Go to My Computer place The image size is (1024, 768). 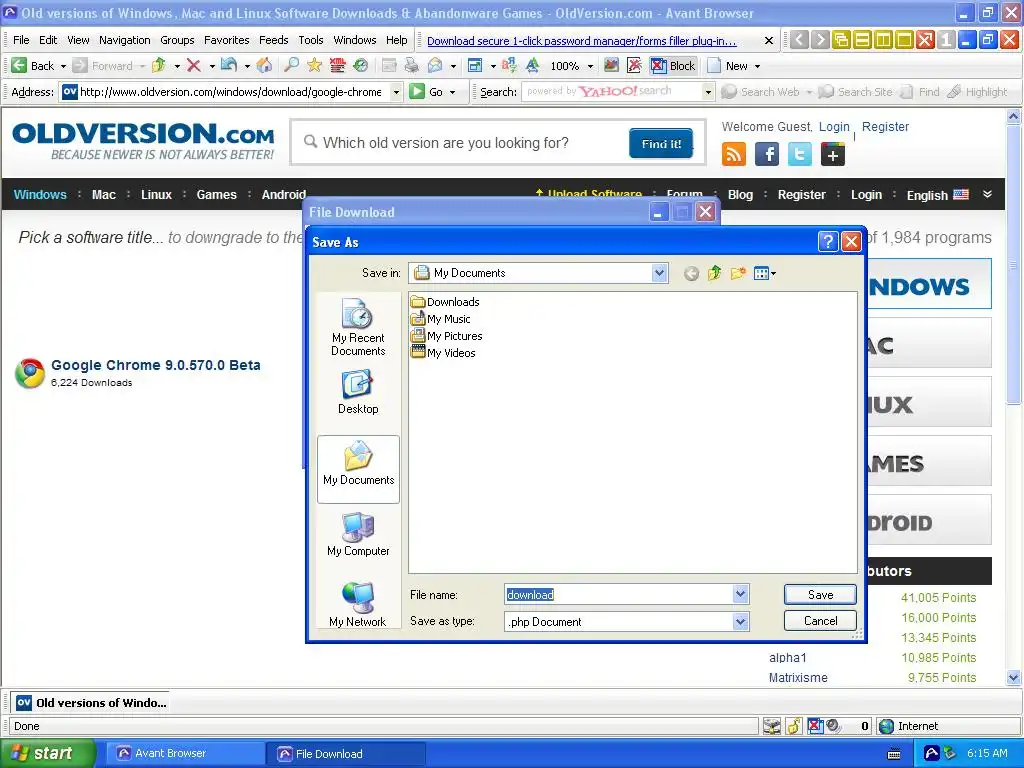358,534
